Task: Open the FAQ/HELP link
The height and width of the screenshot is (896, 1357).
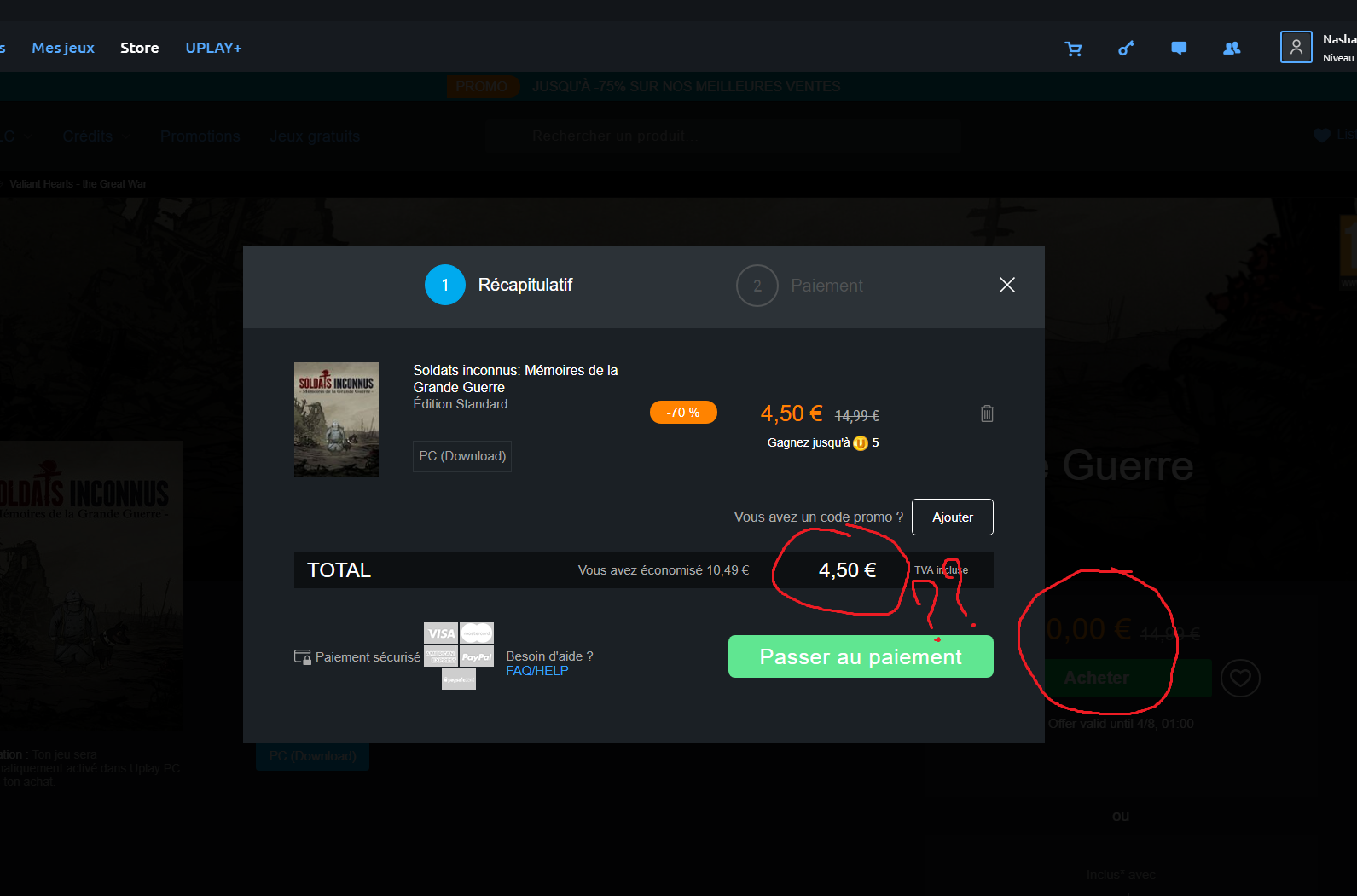Action: click(x=537, y=671)
